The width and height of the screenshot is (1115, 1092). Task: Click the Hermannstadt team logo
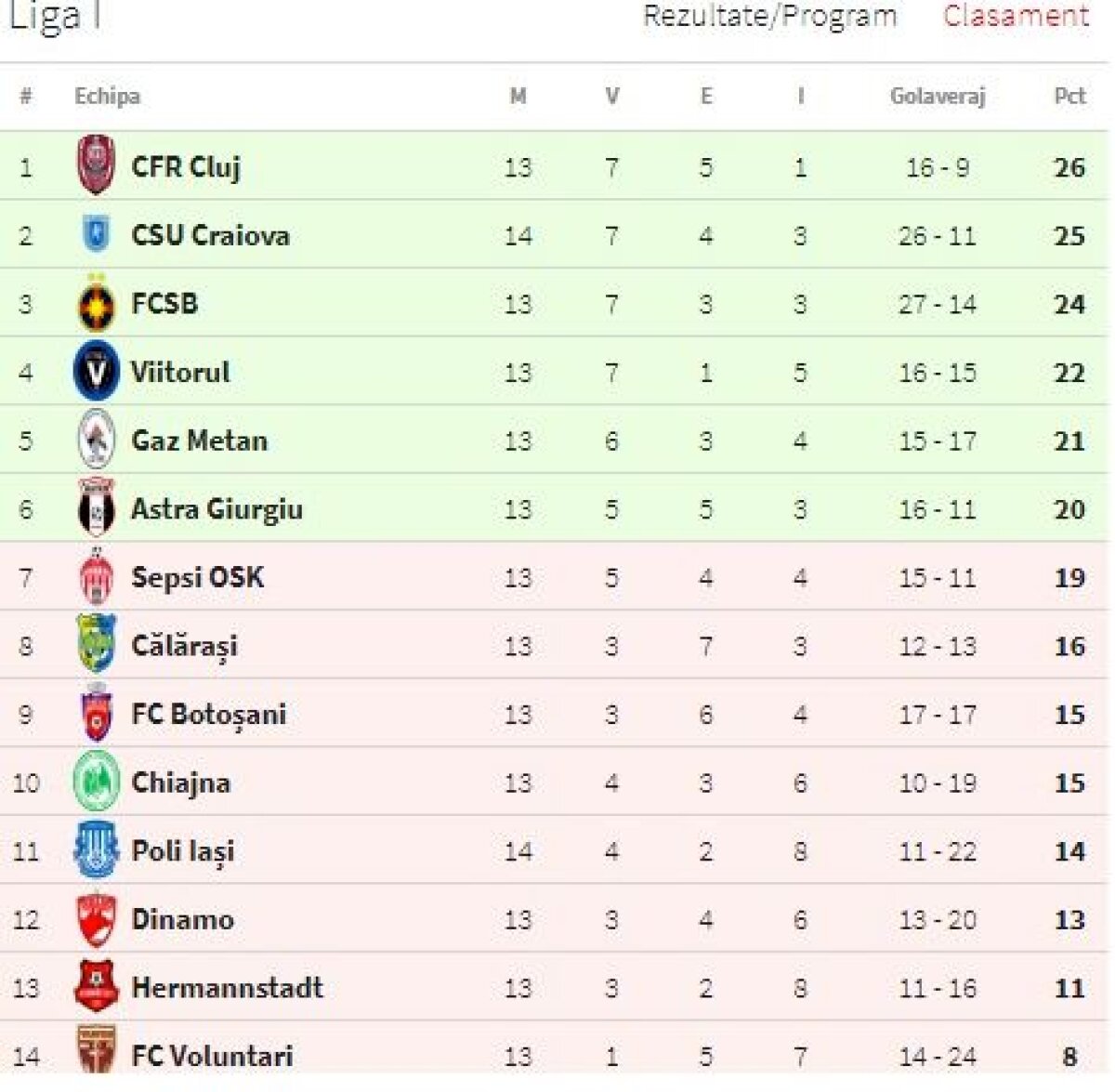pyautogui.click(x=96, y=987)
